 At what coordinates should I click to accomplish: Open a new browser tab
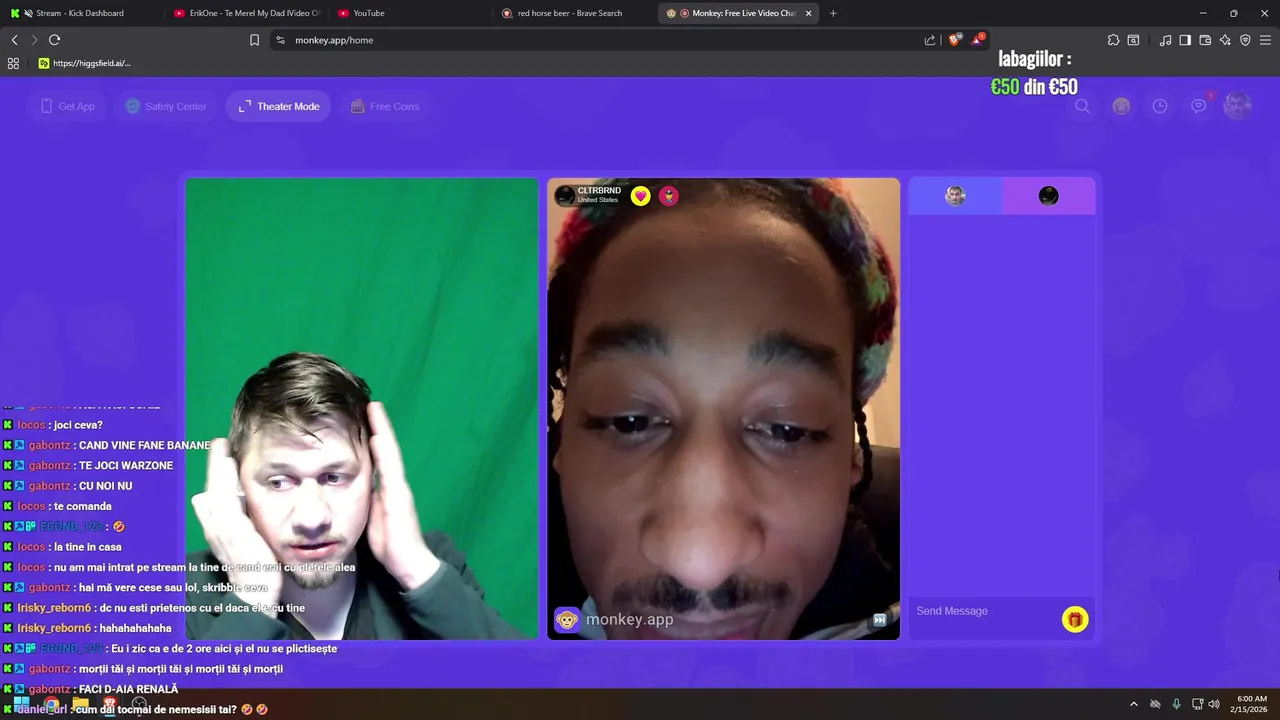[833, 13]
